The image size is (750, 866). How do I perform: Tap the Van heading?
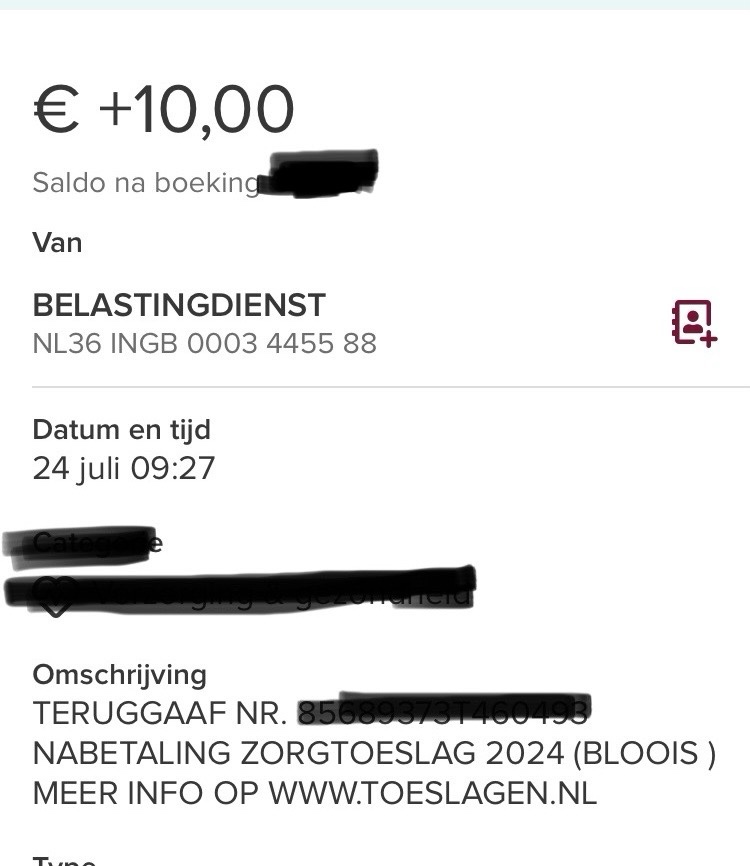pyautogui.click(x=57, y=243)
